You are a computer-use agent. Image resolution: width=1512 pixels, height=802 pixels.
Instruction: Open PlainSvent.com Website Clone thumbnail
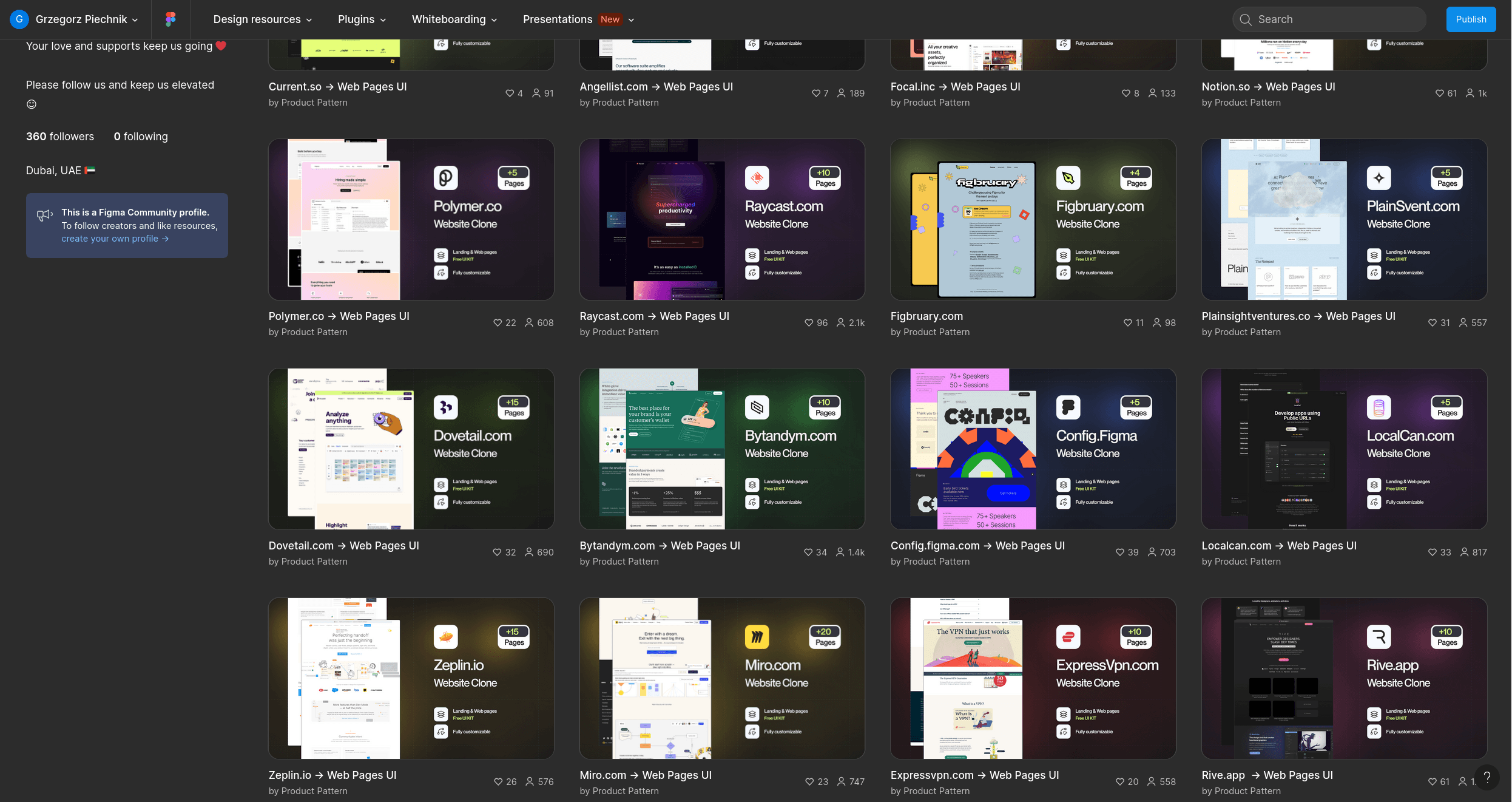[1345, 219]
